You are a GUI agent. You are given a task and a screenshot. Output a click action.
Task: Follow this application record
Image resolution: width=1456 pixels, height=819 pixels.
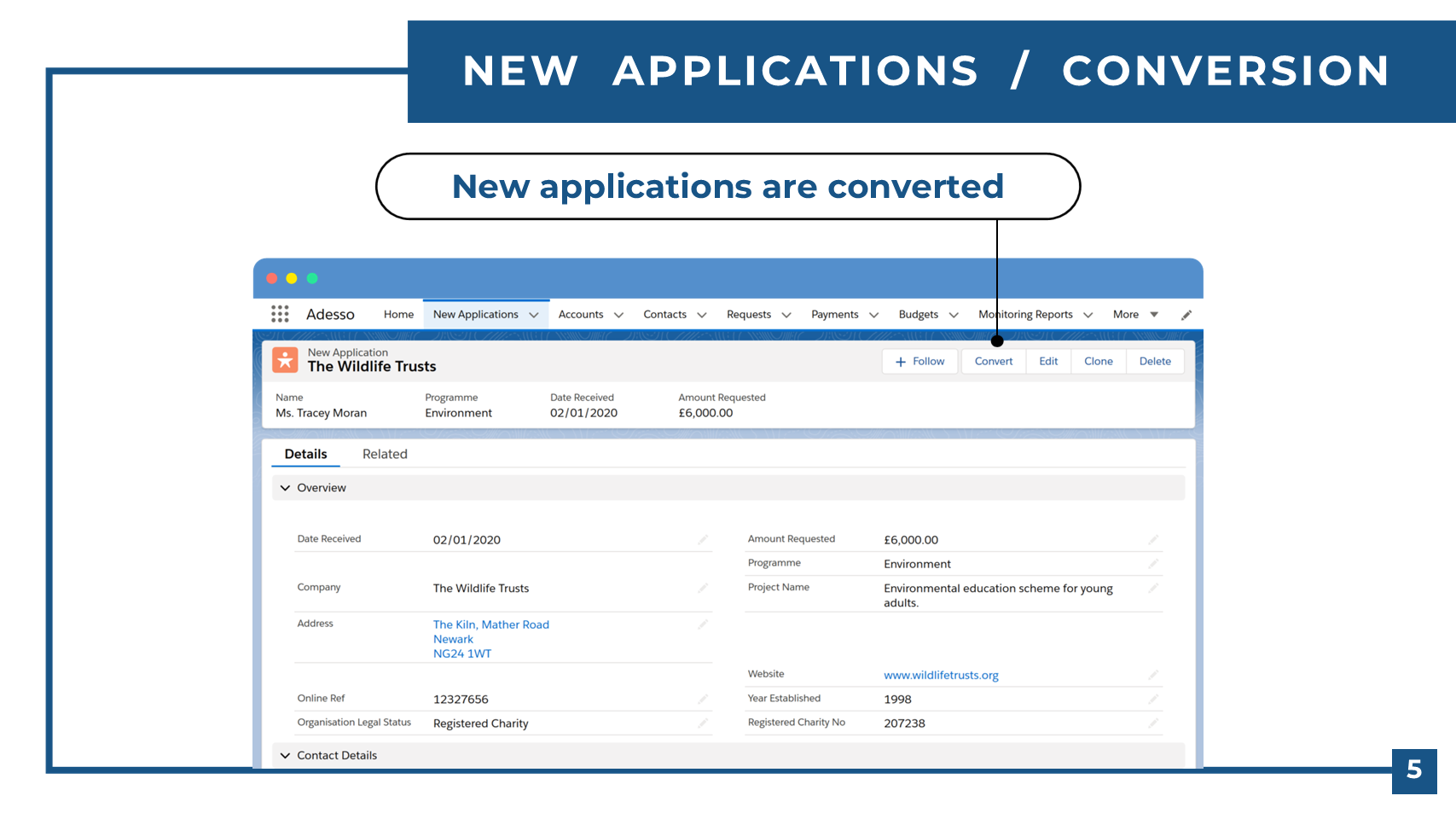[919, 362]
